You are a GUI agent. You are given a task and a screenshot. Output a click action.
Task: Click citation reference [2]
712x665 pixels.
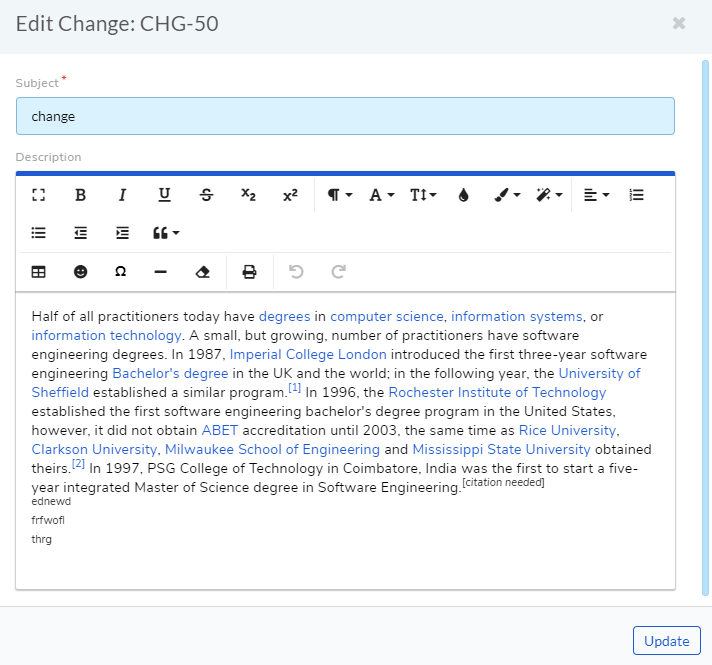pyautogui.click(x=79, y=464)
